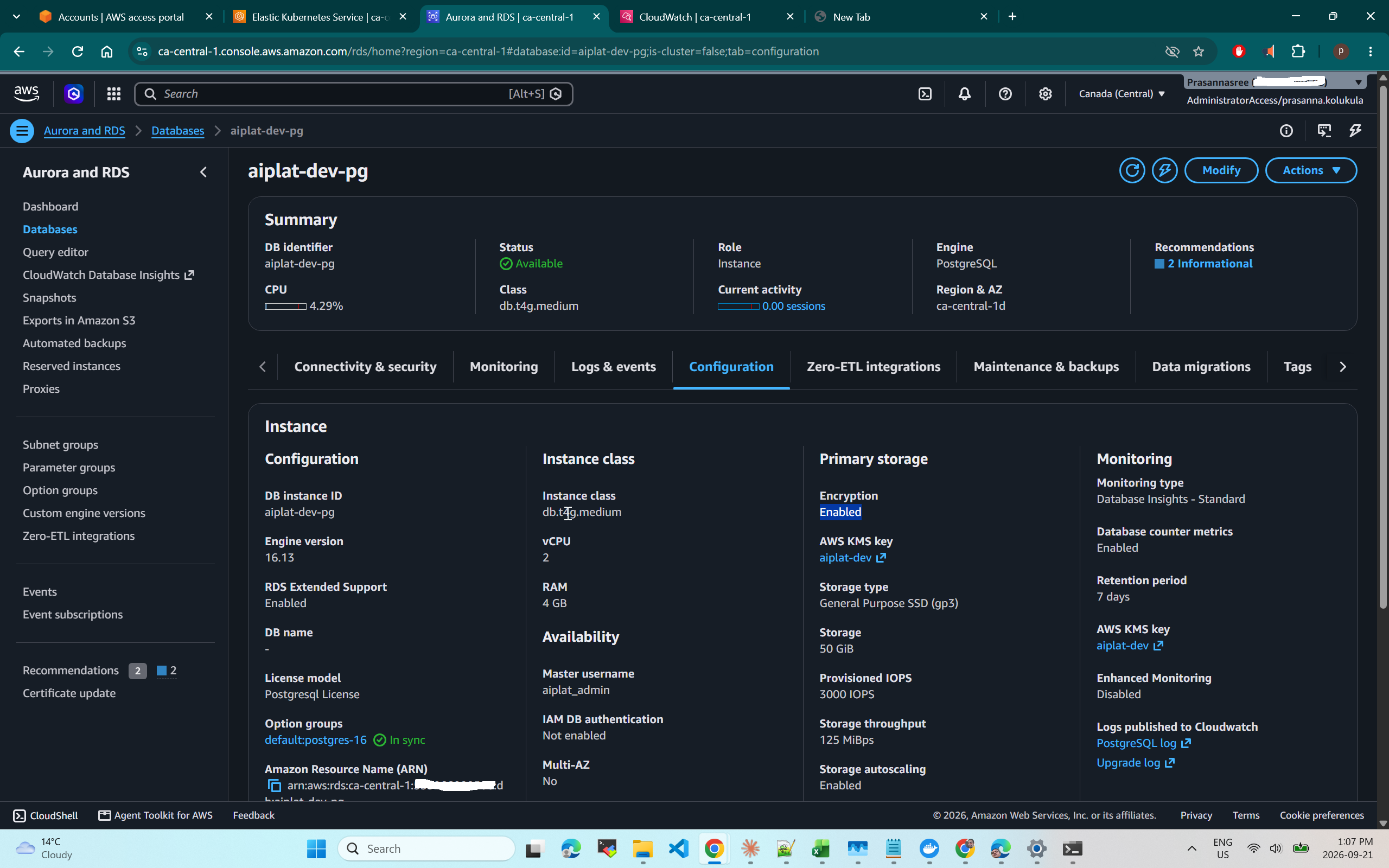Click the AWS console search field
Image resolution: width=1389 pixels, height=868 pixels.
click(x=354, y=93)
